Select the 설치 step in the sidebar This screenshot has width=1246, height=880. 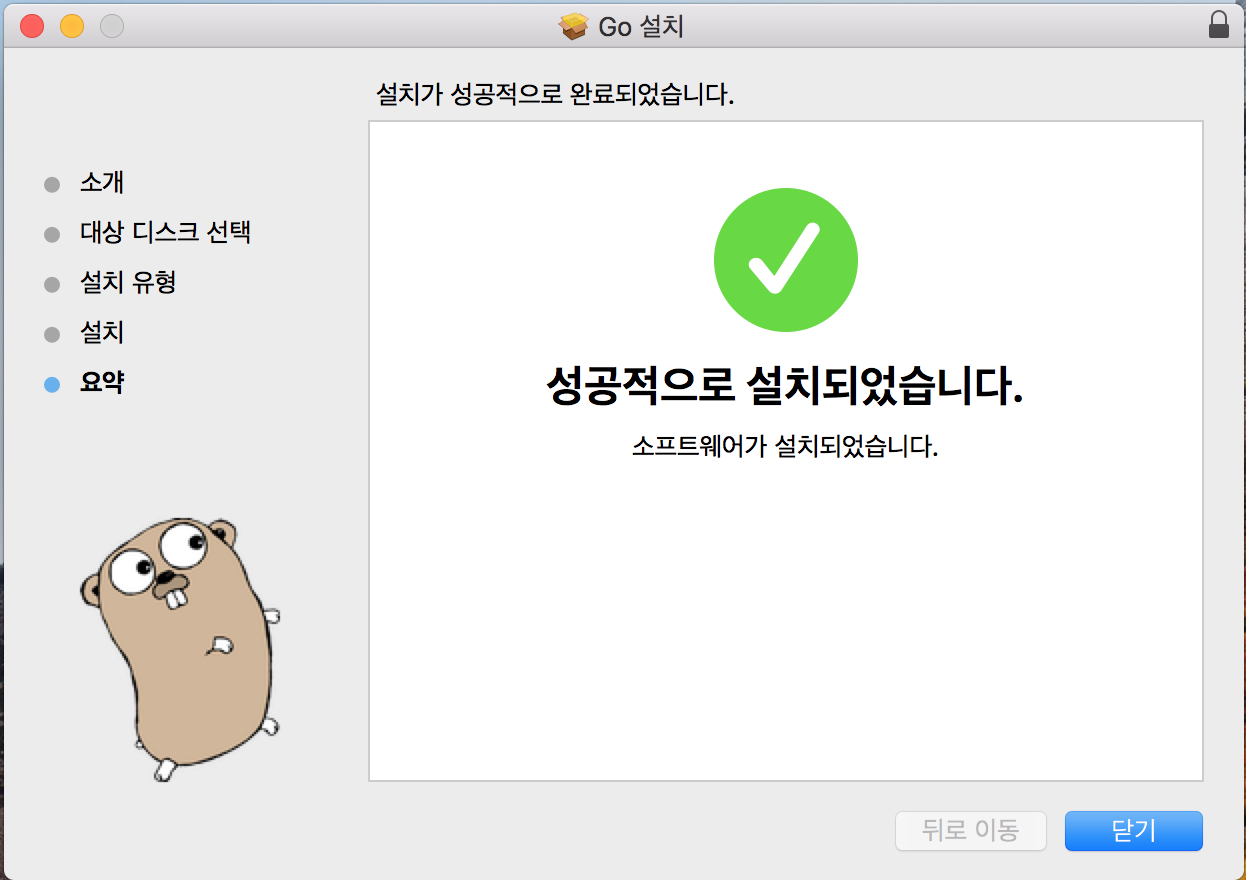click(x=102, y=333)
